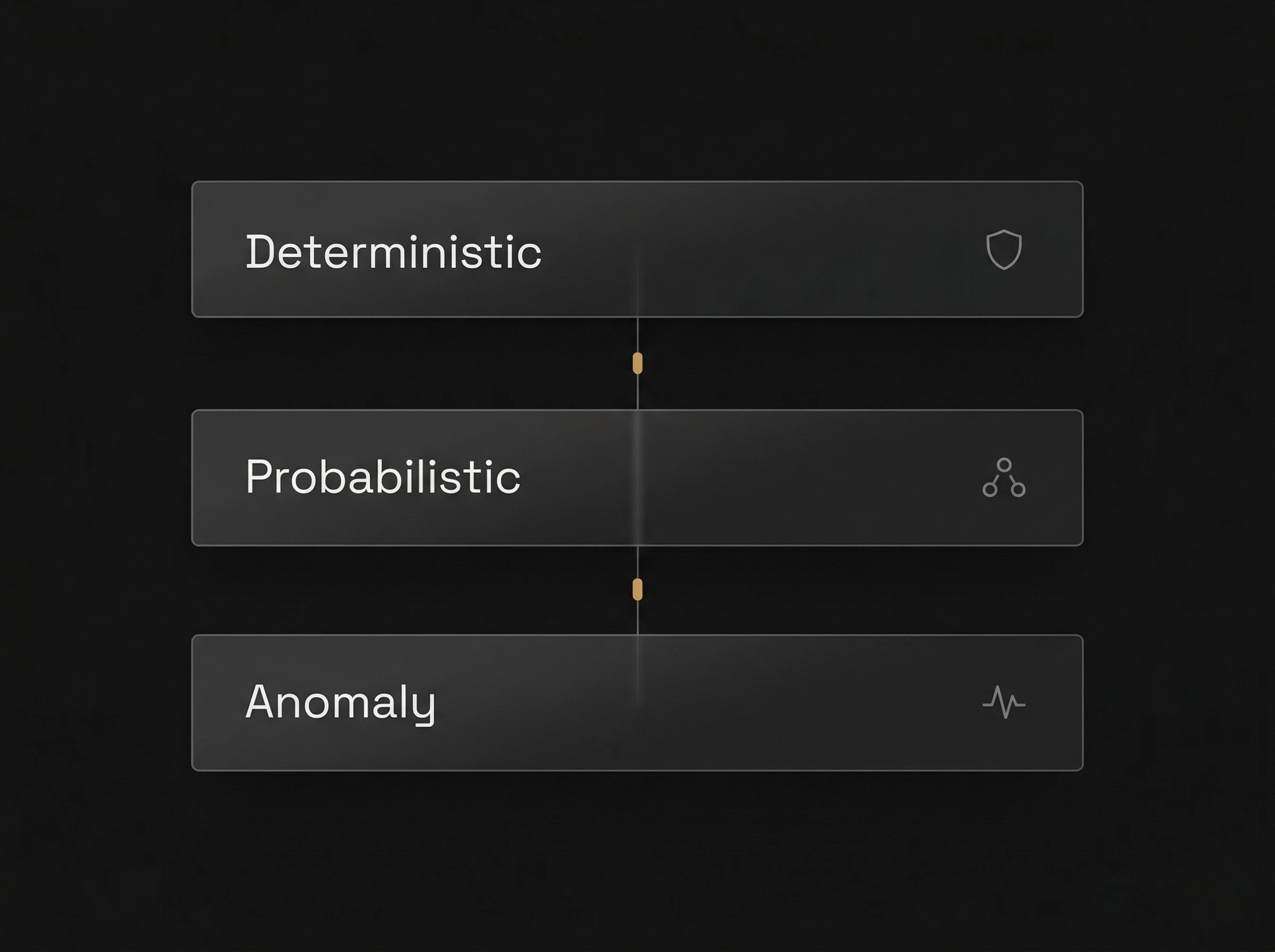Click the "Deterministic" text label

394,252
